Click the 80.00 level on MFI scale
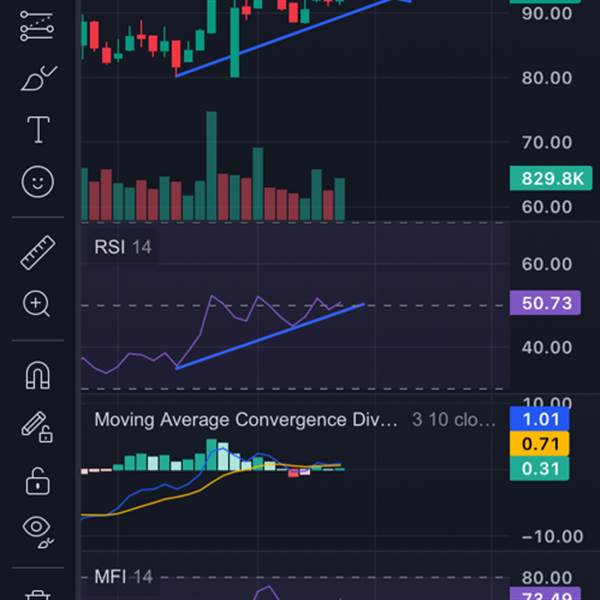Screen dimensions: 600x600 tap(547, 578)
